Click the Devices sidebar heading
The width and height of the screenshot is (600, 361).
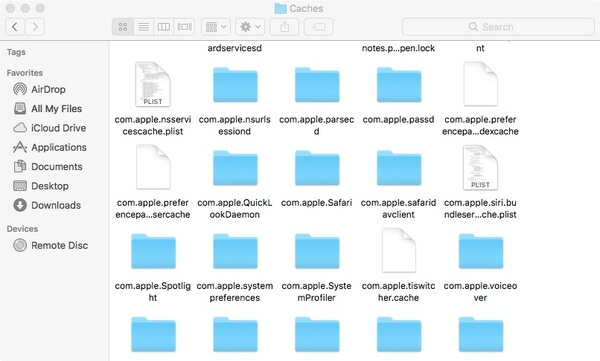[x=22, y=229]
